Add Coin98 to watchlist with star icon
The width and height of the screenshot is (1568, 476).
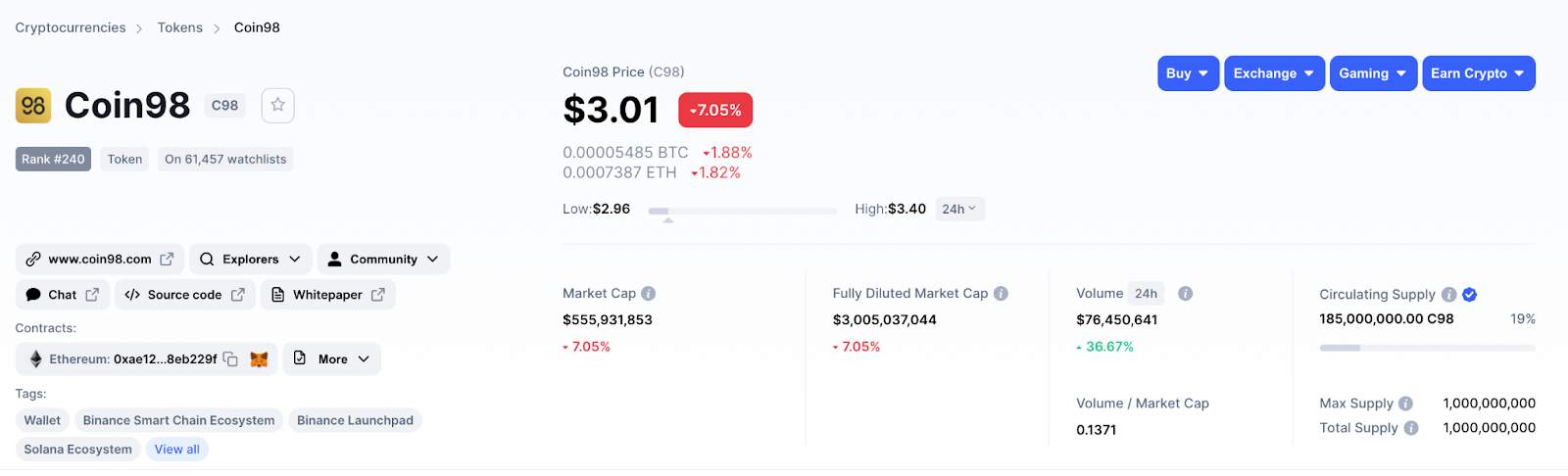point(278,105)
